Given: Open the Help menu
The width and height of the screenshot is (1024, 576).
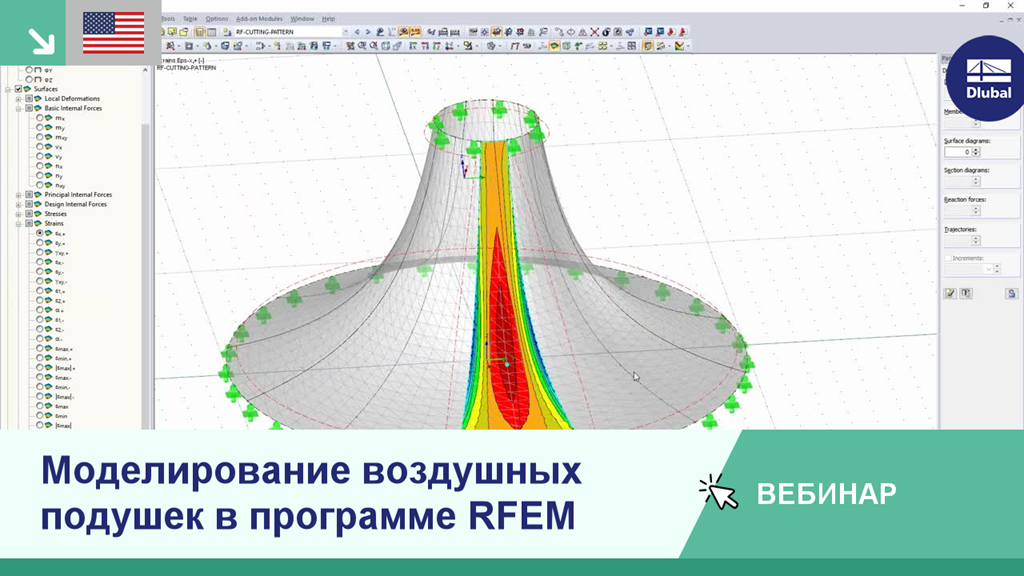Looking at the screenshot, I should point(328,19).
